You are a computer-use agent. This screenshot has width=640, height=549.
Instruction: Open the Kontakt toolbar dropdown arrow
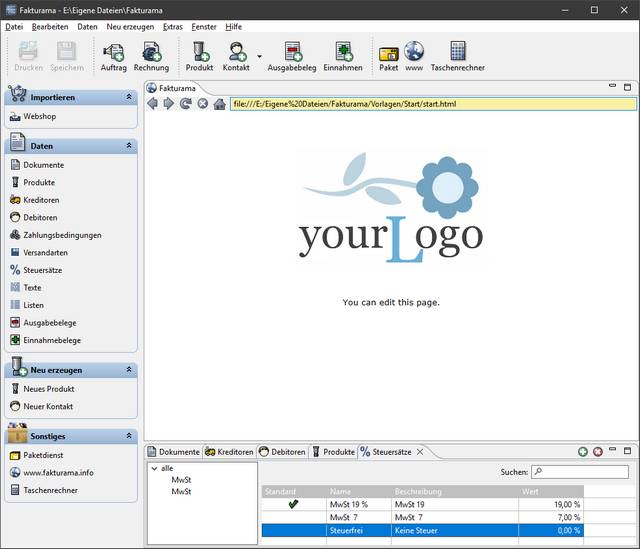point(260,56)
